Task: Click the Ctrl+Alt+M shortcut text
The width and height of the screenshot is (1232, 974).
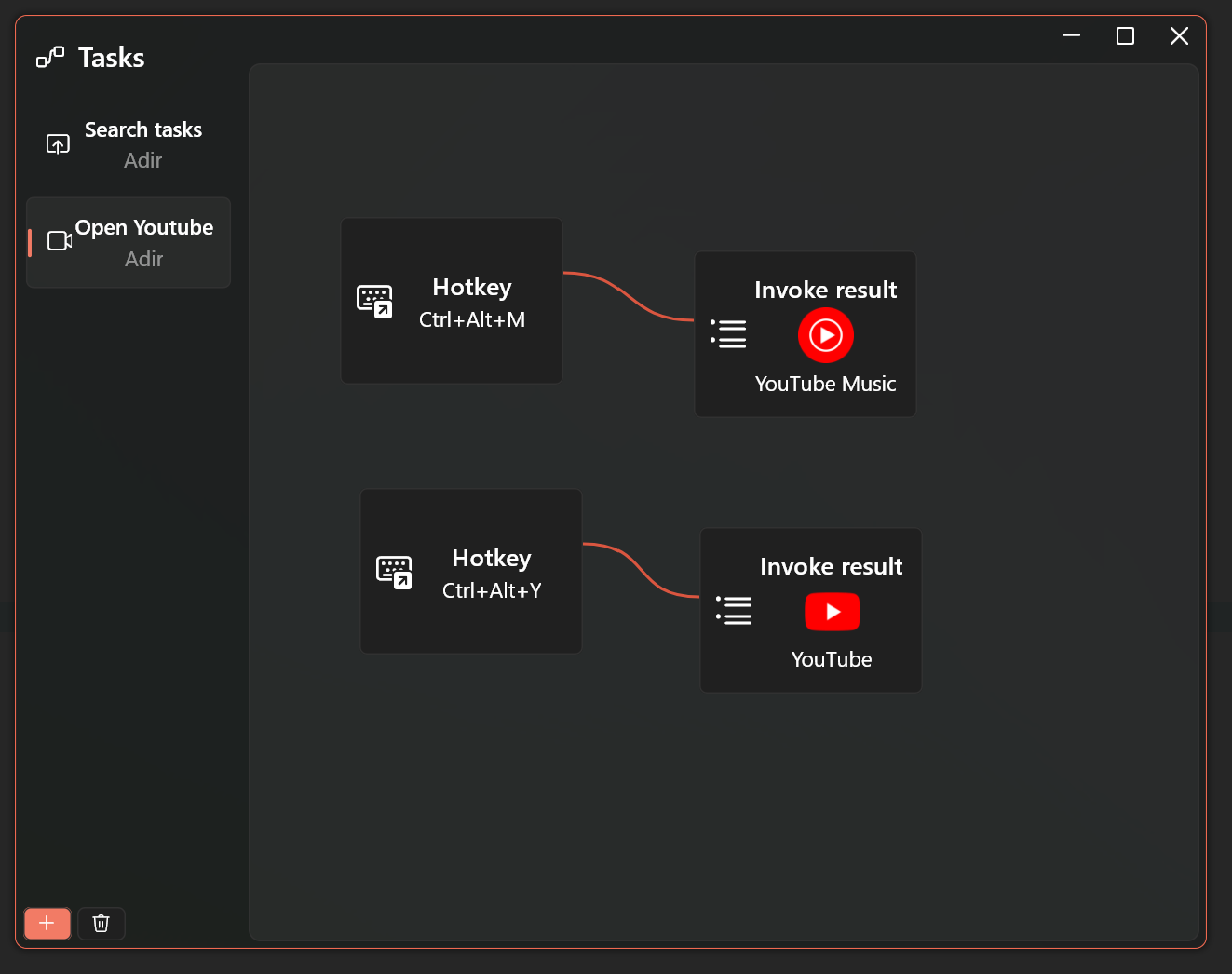Action: point(472,319)
